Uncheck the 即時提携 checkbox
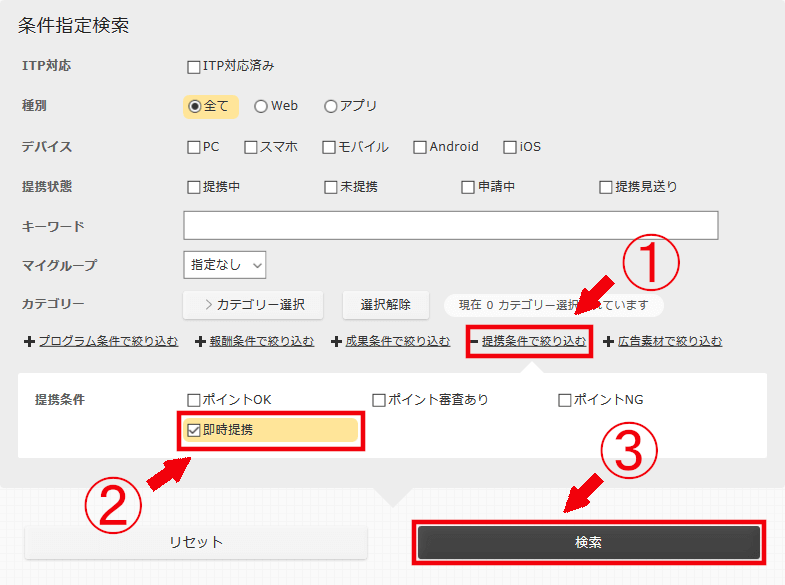 click(193, 430)
